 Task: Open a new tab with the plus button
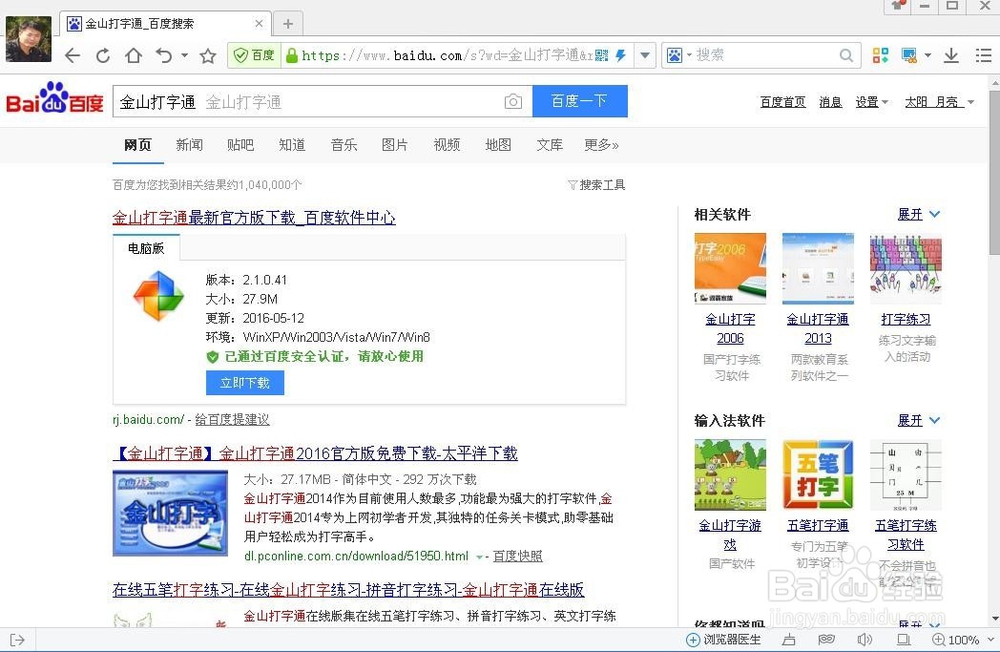tap(288, 24)
